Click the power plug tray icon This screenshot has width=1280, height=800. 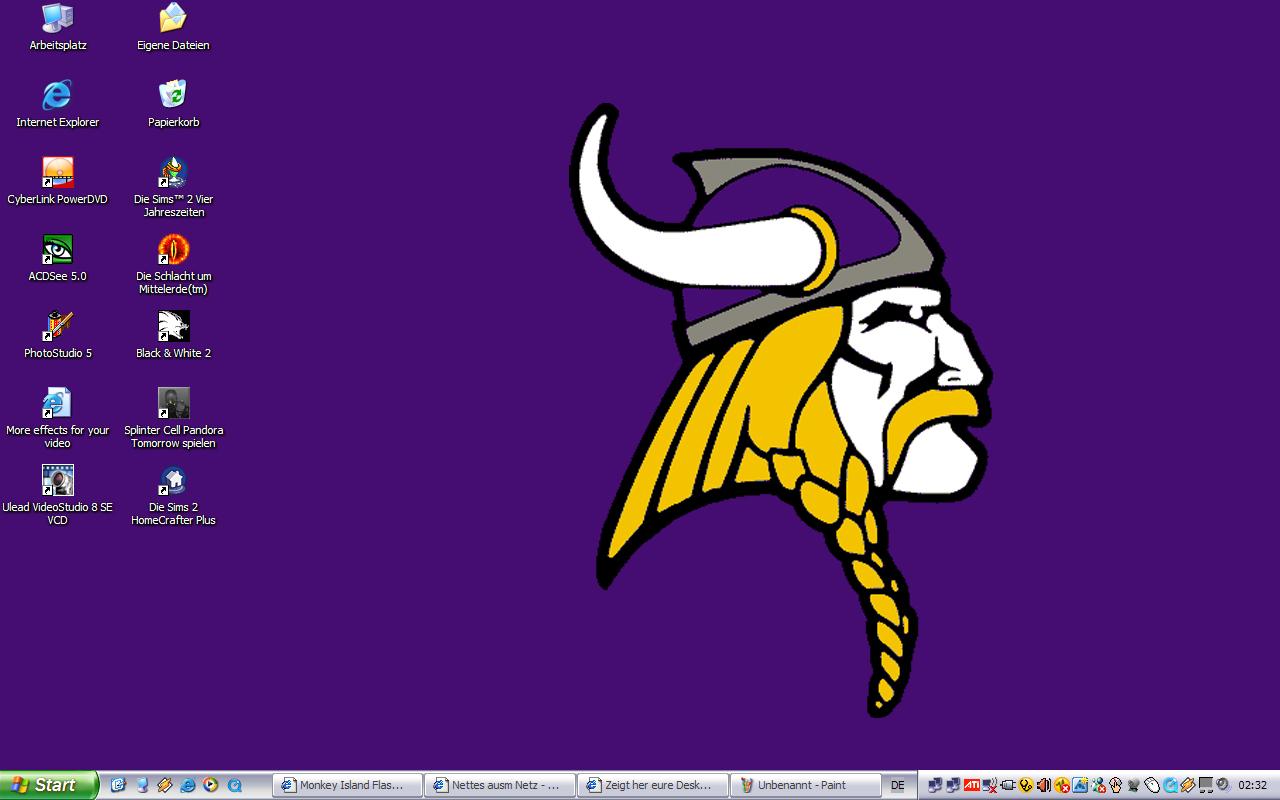pyautogui.click(x=1007, y=785)
